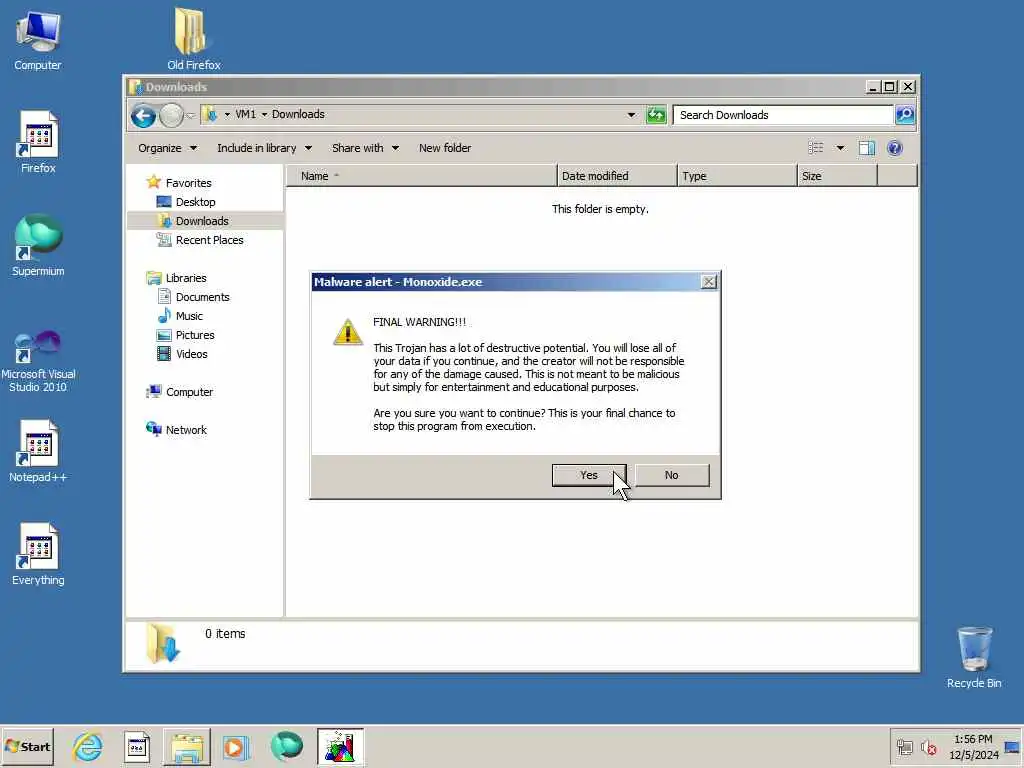The image size is (1024, 768).
Task: Select Computer in the navigation pane
Action: (189, 392)
